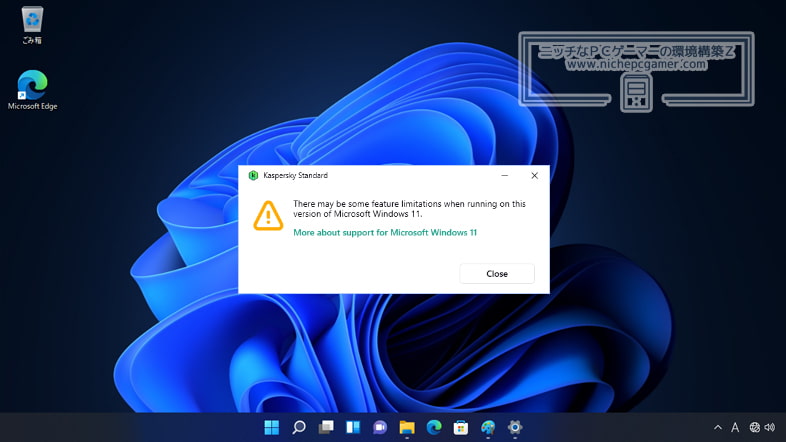Open the Recycle Bin desktop icon
Viewport: 786px width, 442px height.
tap(32, 20)
